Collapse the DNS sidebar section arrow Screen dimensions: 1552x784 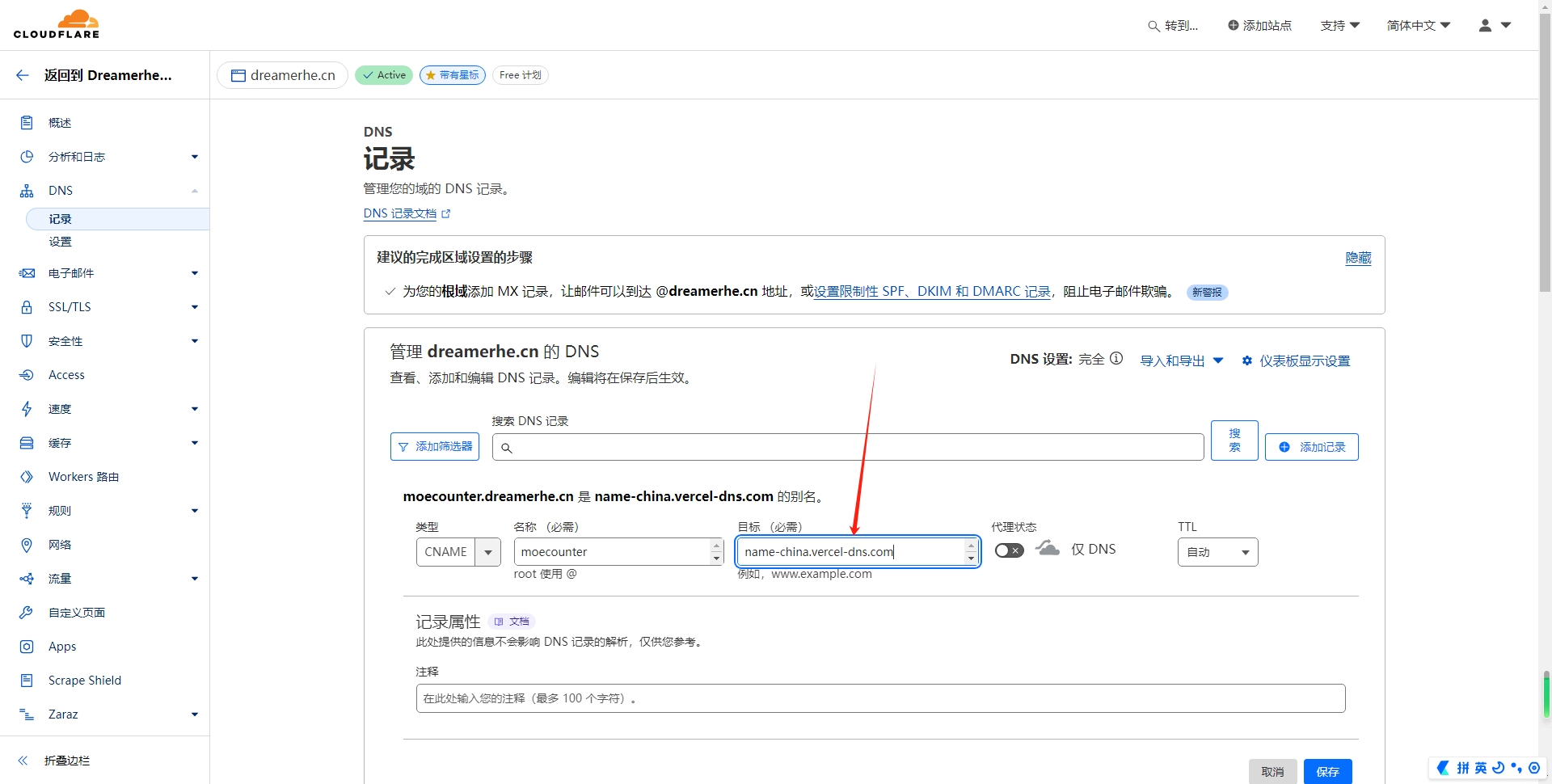tap(195, 191)
